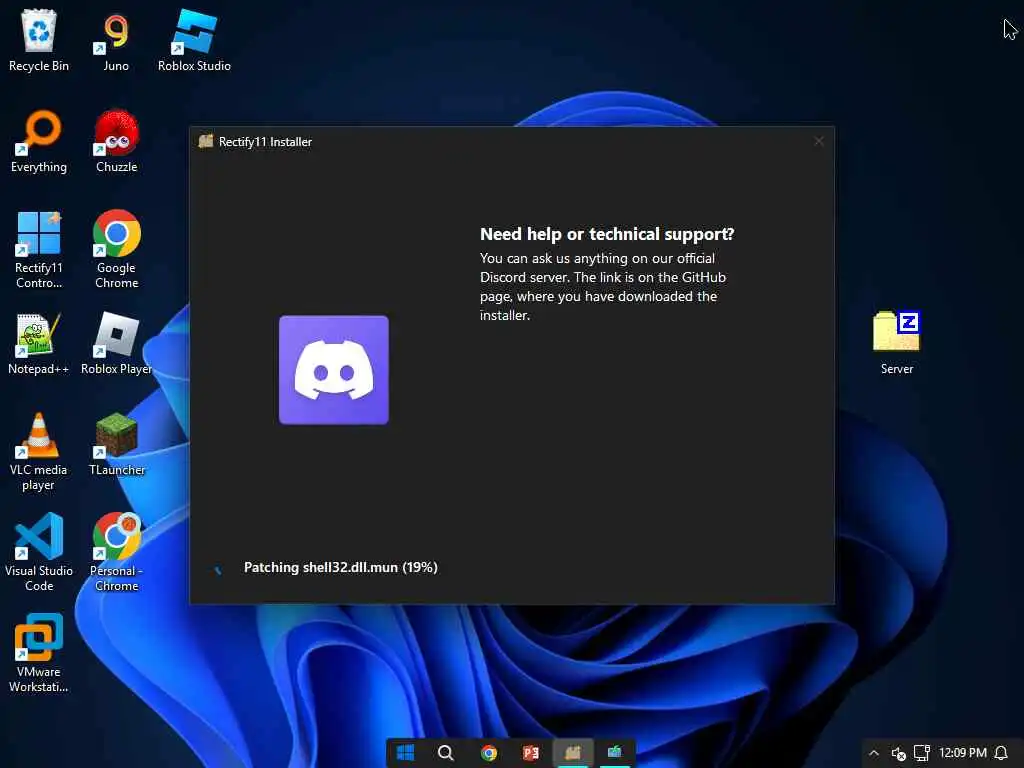Screen dimensions: 1024x768
Task: Open the Windows Start menu
Action: 405,753
